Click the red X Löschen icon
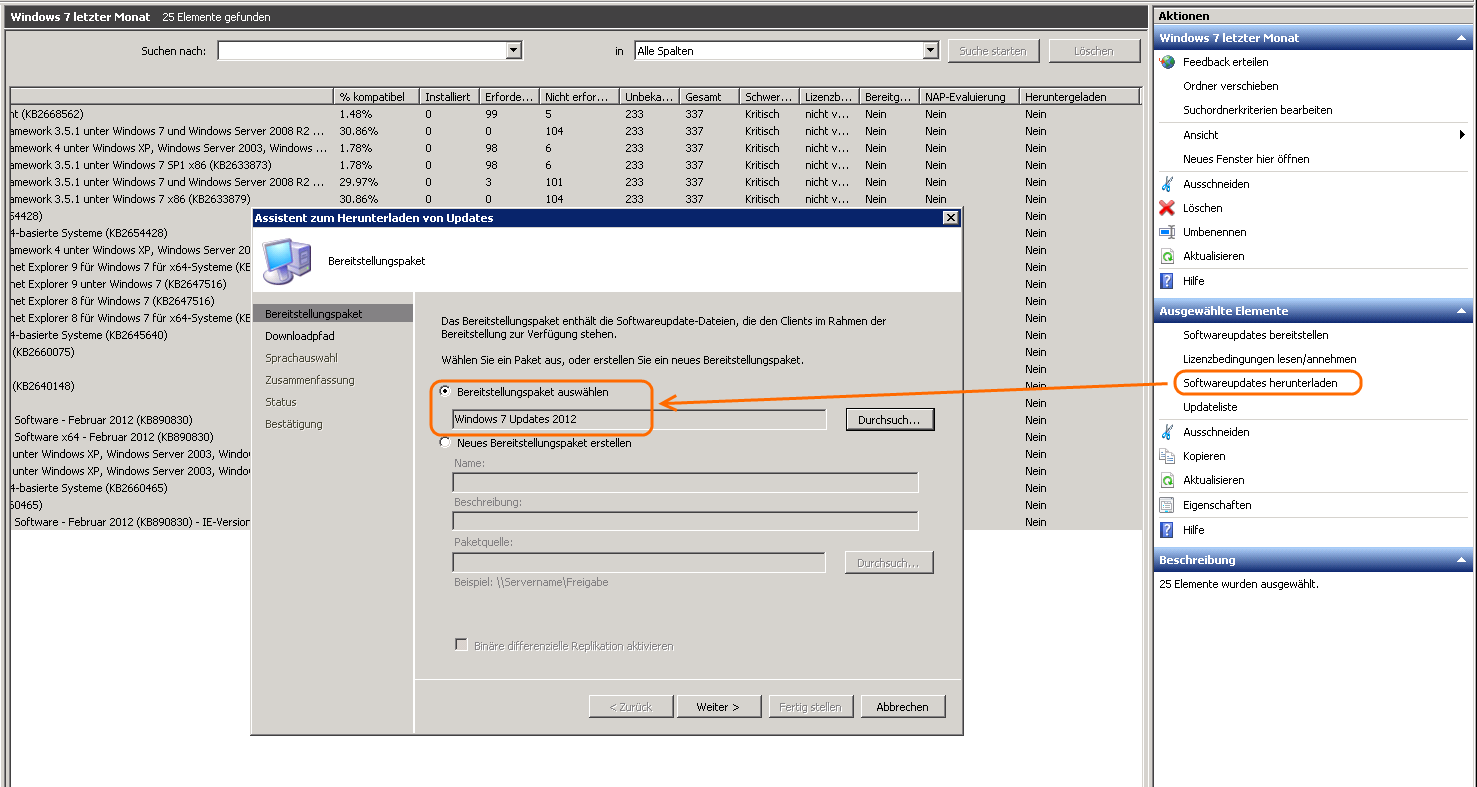The width and height of the screenshot is (1477, 787). click(1167, 208)
